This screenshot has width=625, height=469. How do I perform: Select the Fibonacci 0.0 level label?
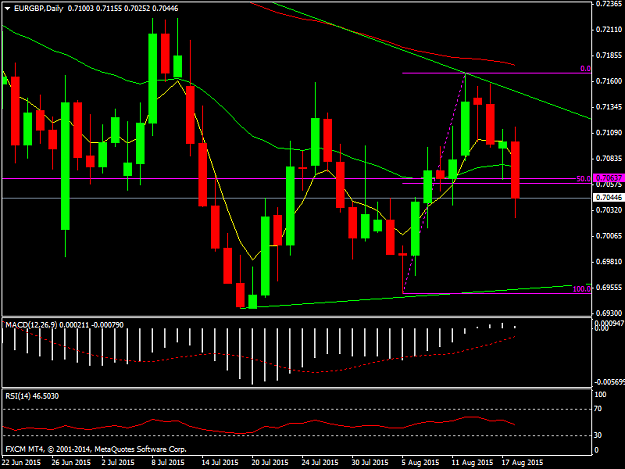click(x=585, y=69)
